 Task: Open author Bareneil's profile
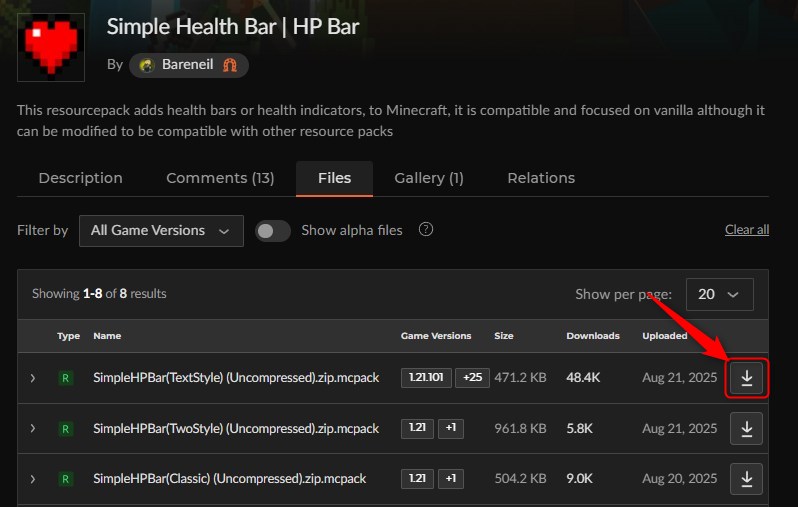(188, 65)
